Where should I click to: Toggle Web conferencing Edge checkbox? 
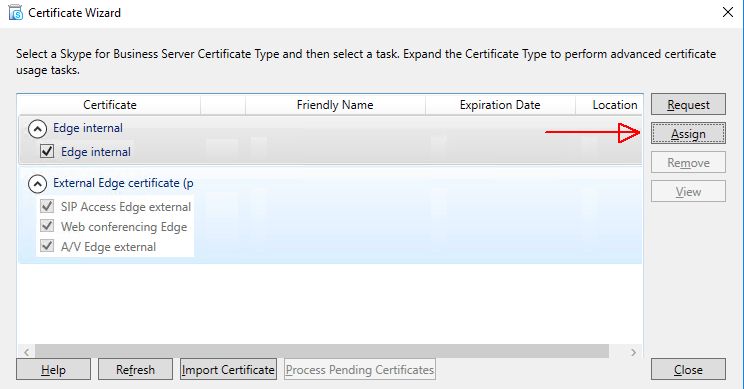click(x=46, y=226)
